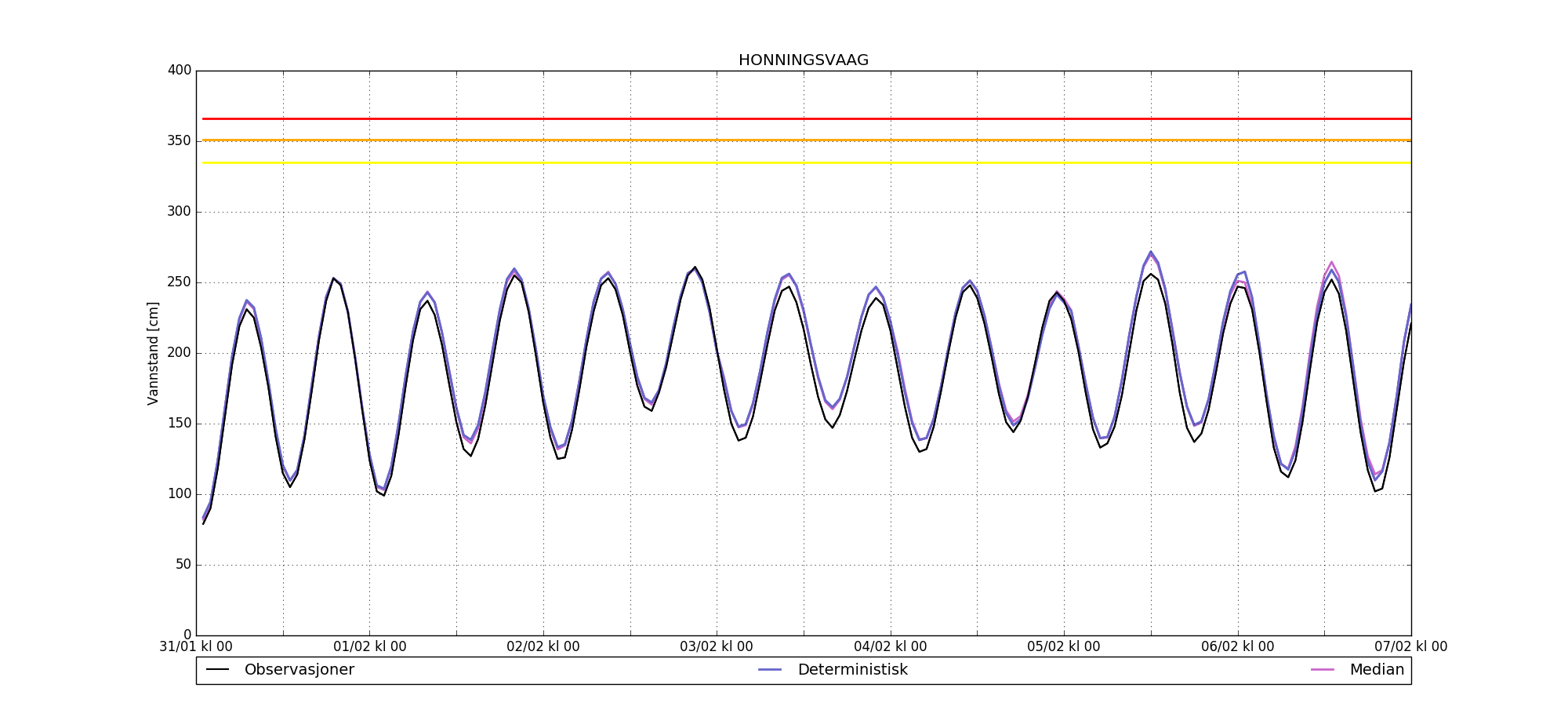This screenshot has height=706, width=1568.
Task: Click the blue Deterministisk legend line swatch
Action: 771,670
